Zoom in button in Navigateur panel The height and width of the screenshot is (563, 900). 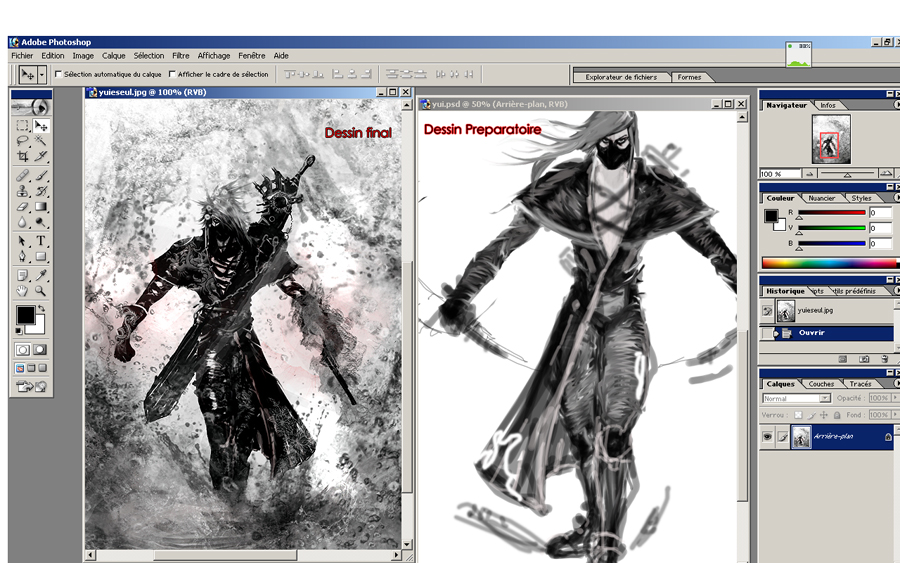886,173
